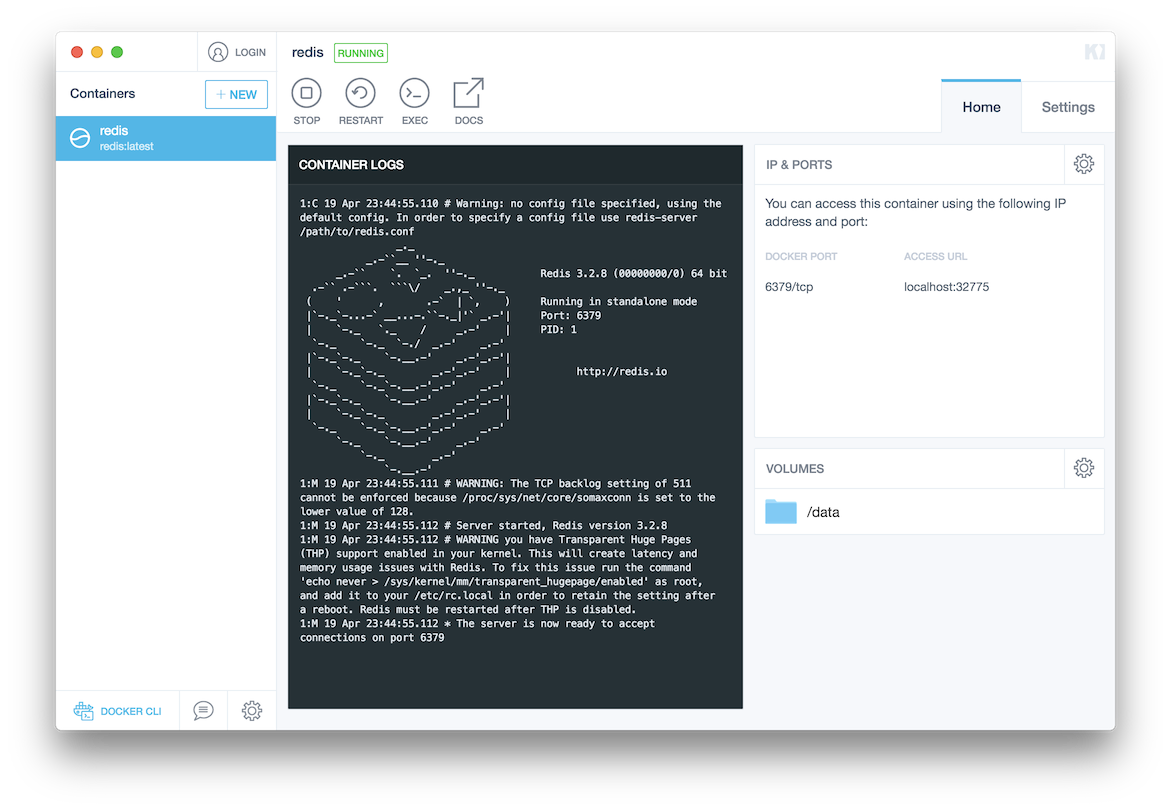Click the /data volume folder icon

pyautogui.click(x=782, y=511)
